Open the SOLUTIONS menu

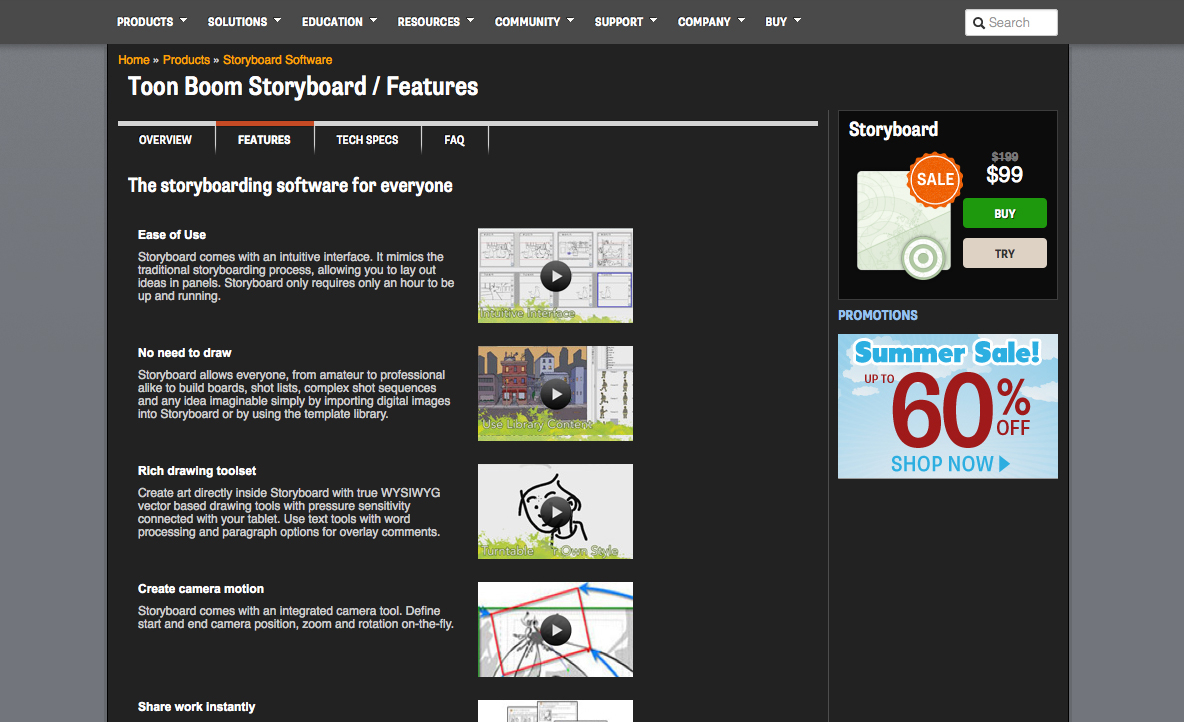(x=237, y=22)
